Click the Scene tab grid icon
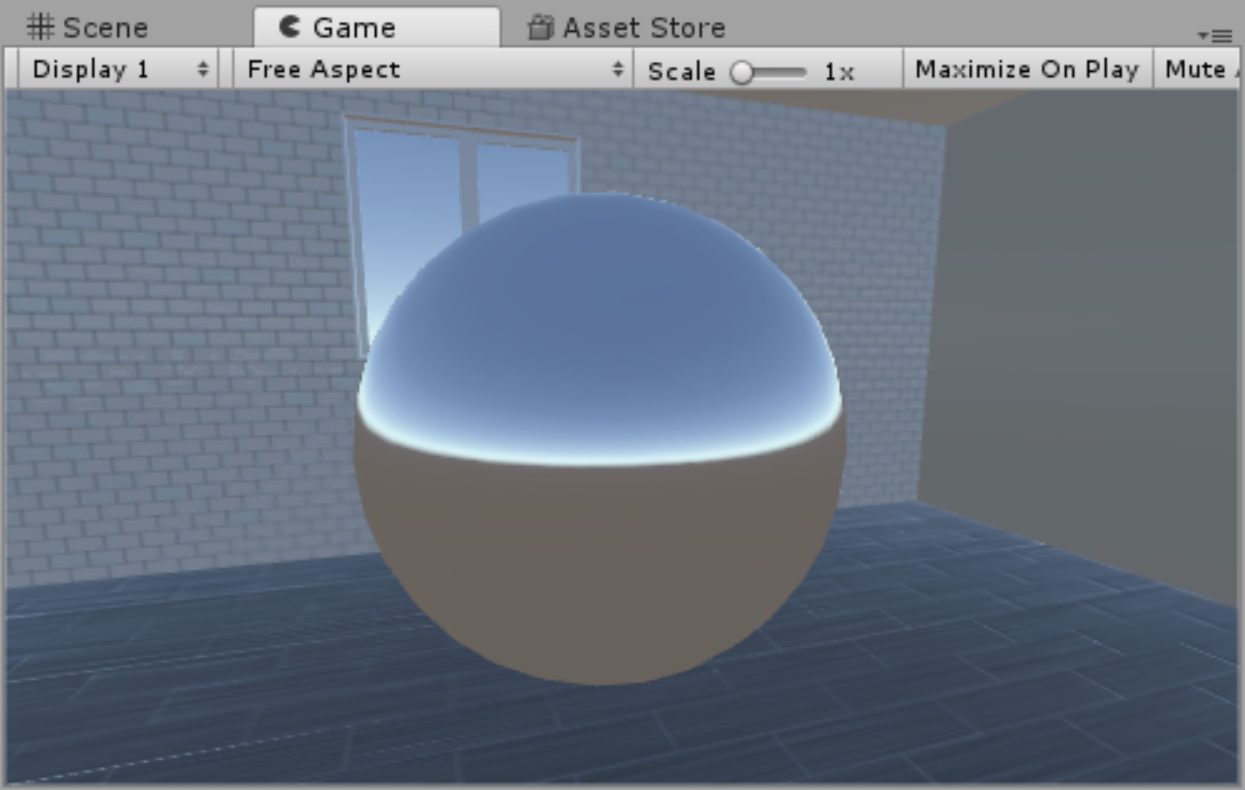Viewport: 1245px width, 790px height. point(40,27)
